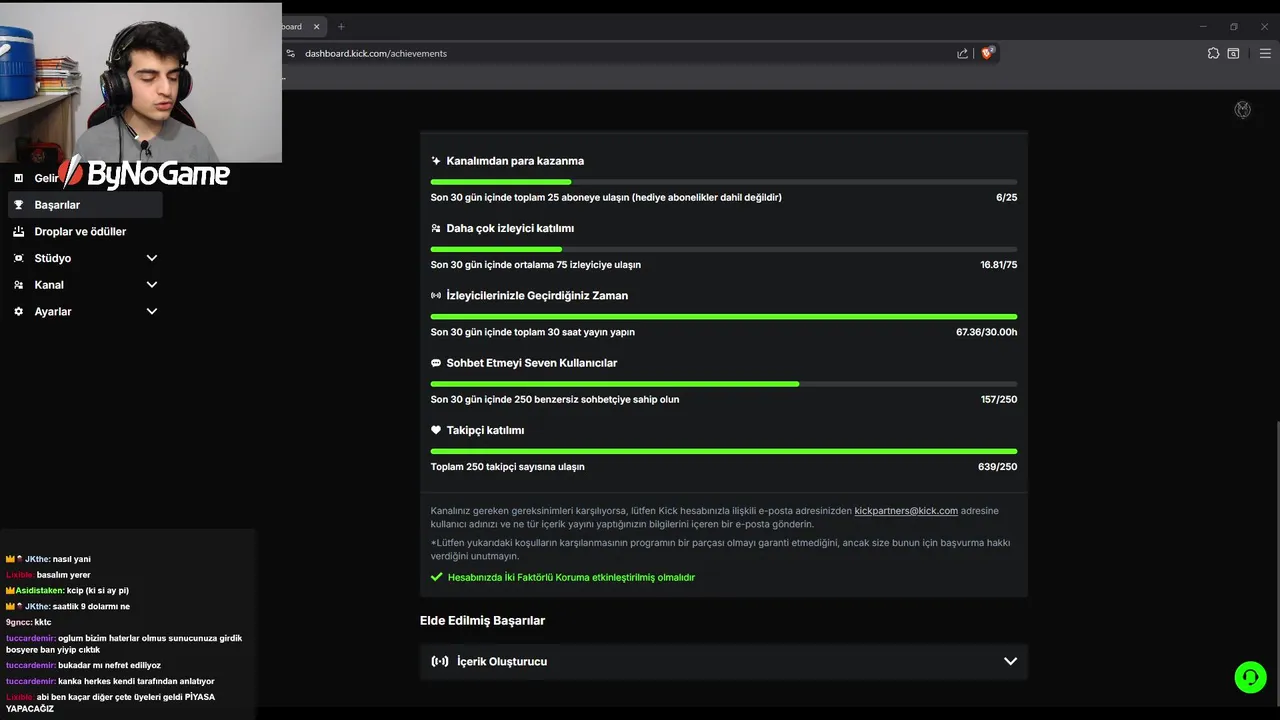Expand the Ayarlar sidebar section chevron
The width and height of the screenshot is (1280, 720).
152,312
